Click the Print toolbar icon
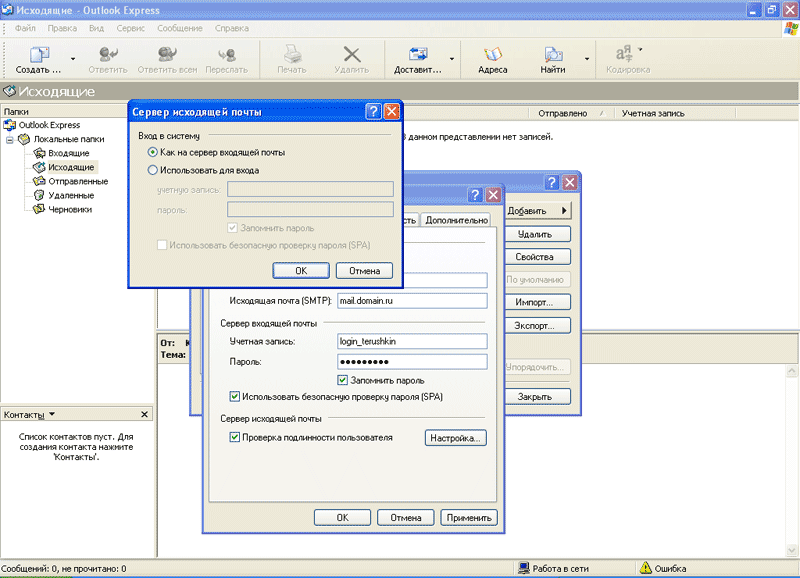The width and height of the screenshot is (800, 578). [x=292, y=54]
